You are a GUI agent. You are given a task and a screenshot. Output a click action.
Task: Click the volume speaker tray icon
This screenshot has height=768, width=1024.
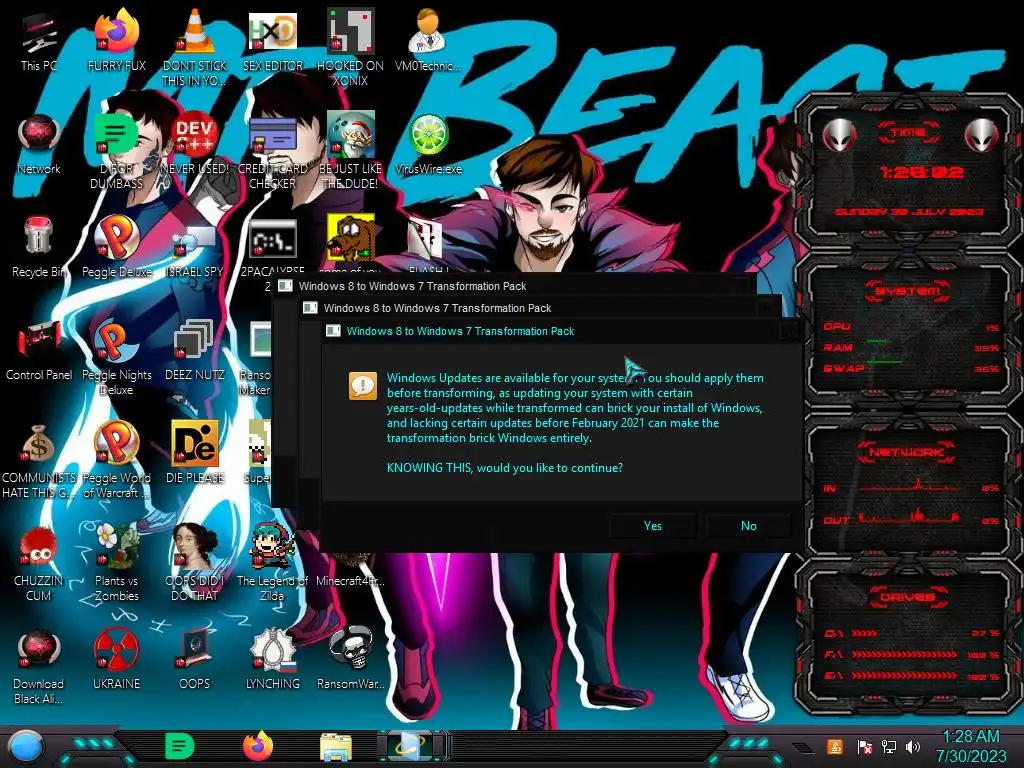(x=913, y=747)
